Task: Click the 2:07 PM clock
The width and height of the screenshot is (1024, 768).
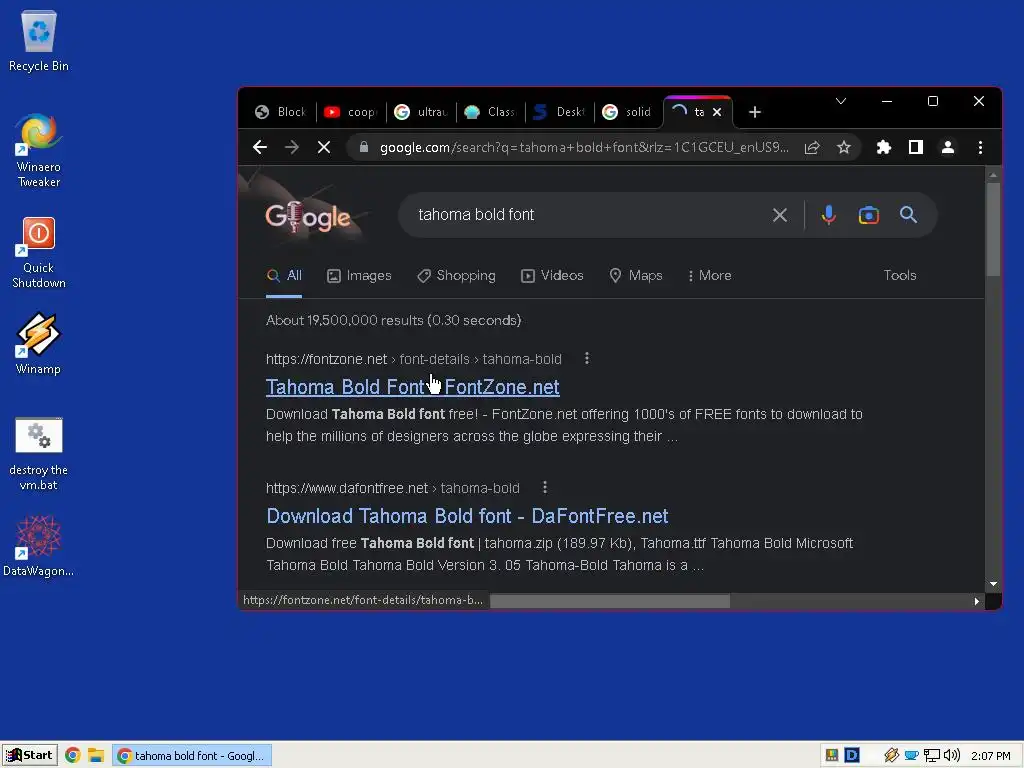Action: 991,756
